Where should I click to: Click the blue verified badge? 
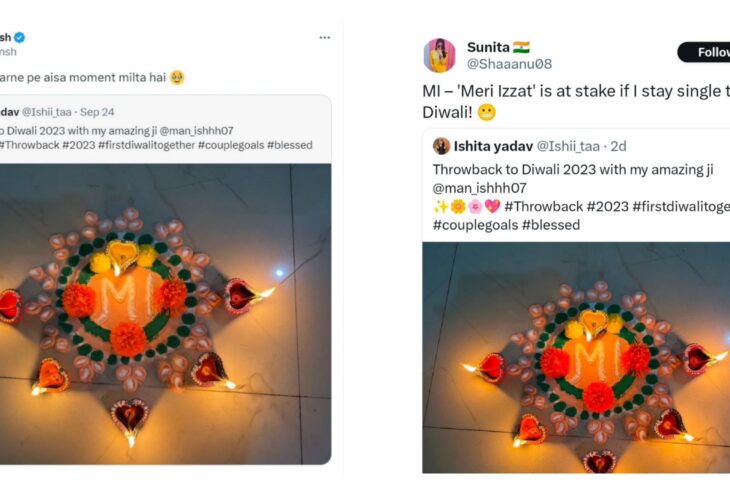coord(19,37)
